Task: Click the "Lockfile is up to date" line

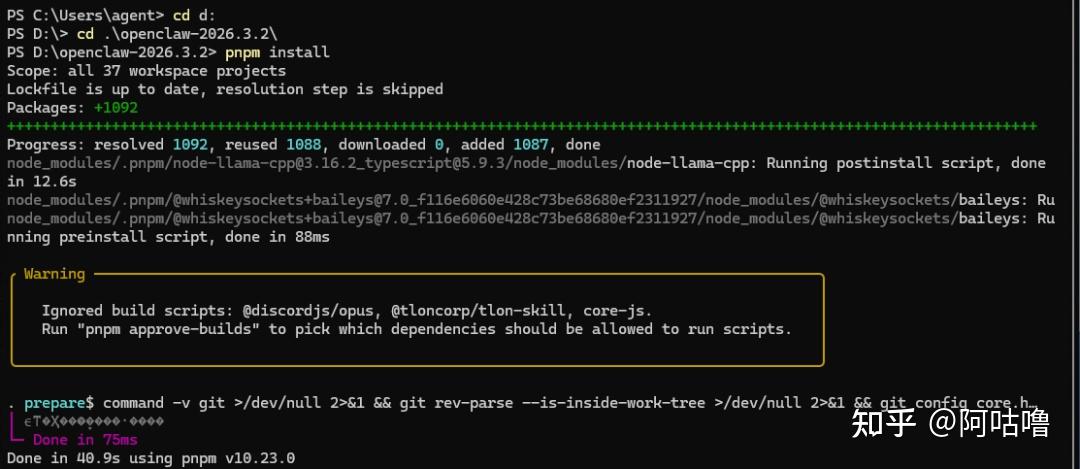Action: [x=224, y=89]
